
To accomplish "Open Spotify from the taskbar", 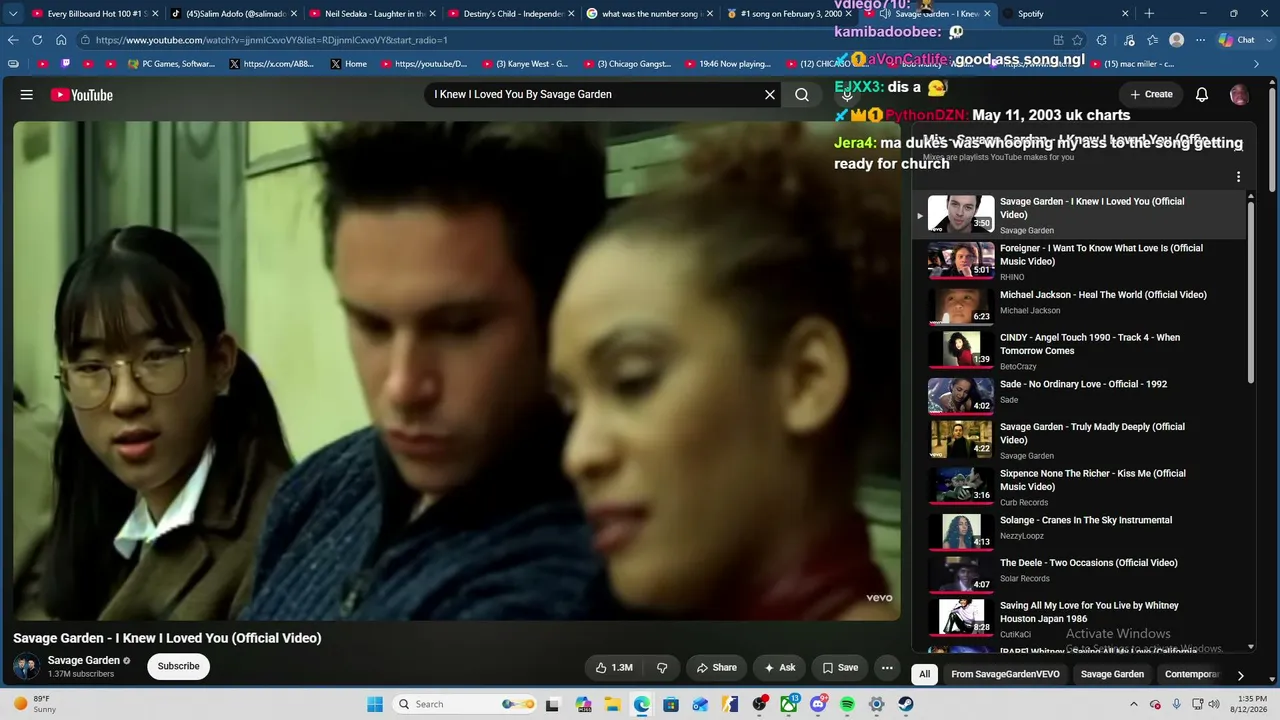I will (x=847, y=704).
